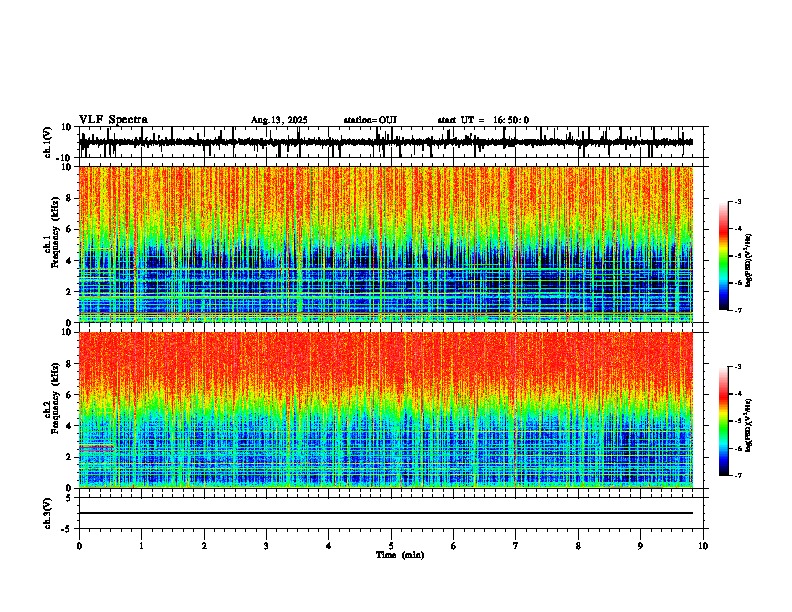792x612 pixels.
Task: Click the ch.1 spectrogram plot area
Action: point(386,244)
